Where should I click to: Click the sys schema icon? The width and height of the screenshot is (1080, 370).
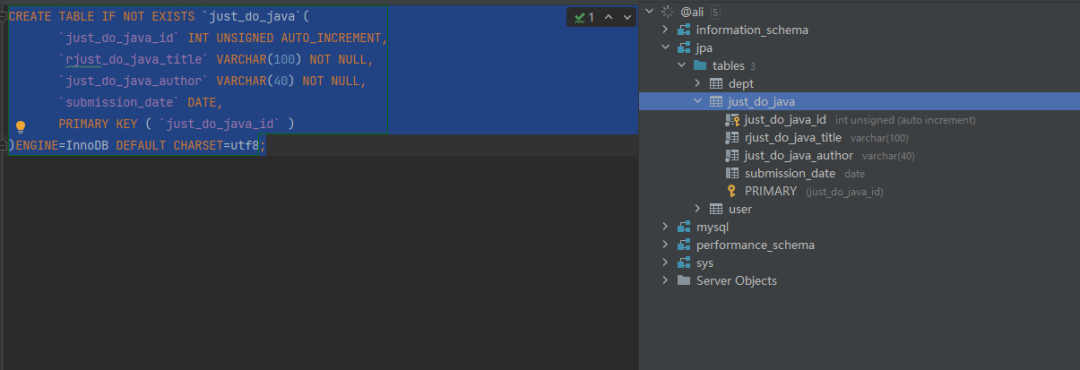pos(683,263)
